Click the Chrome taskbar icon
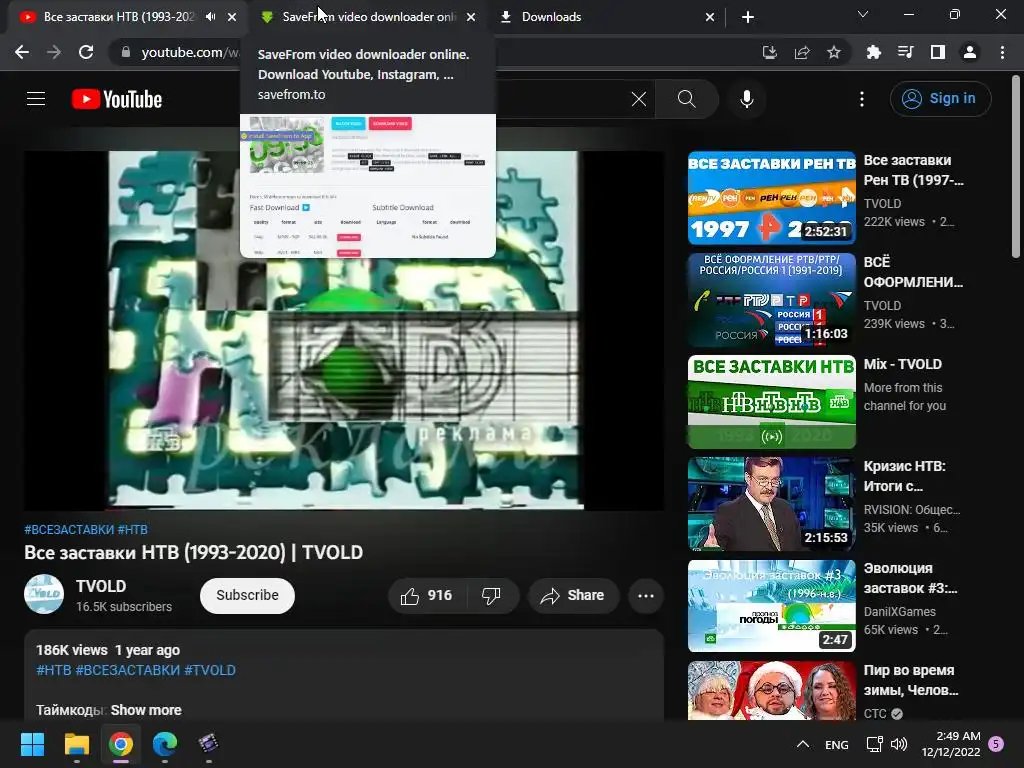Screen dimensions: 1024x768 [x=121, y=744]
